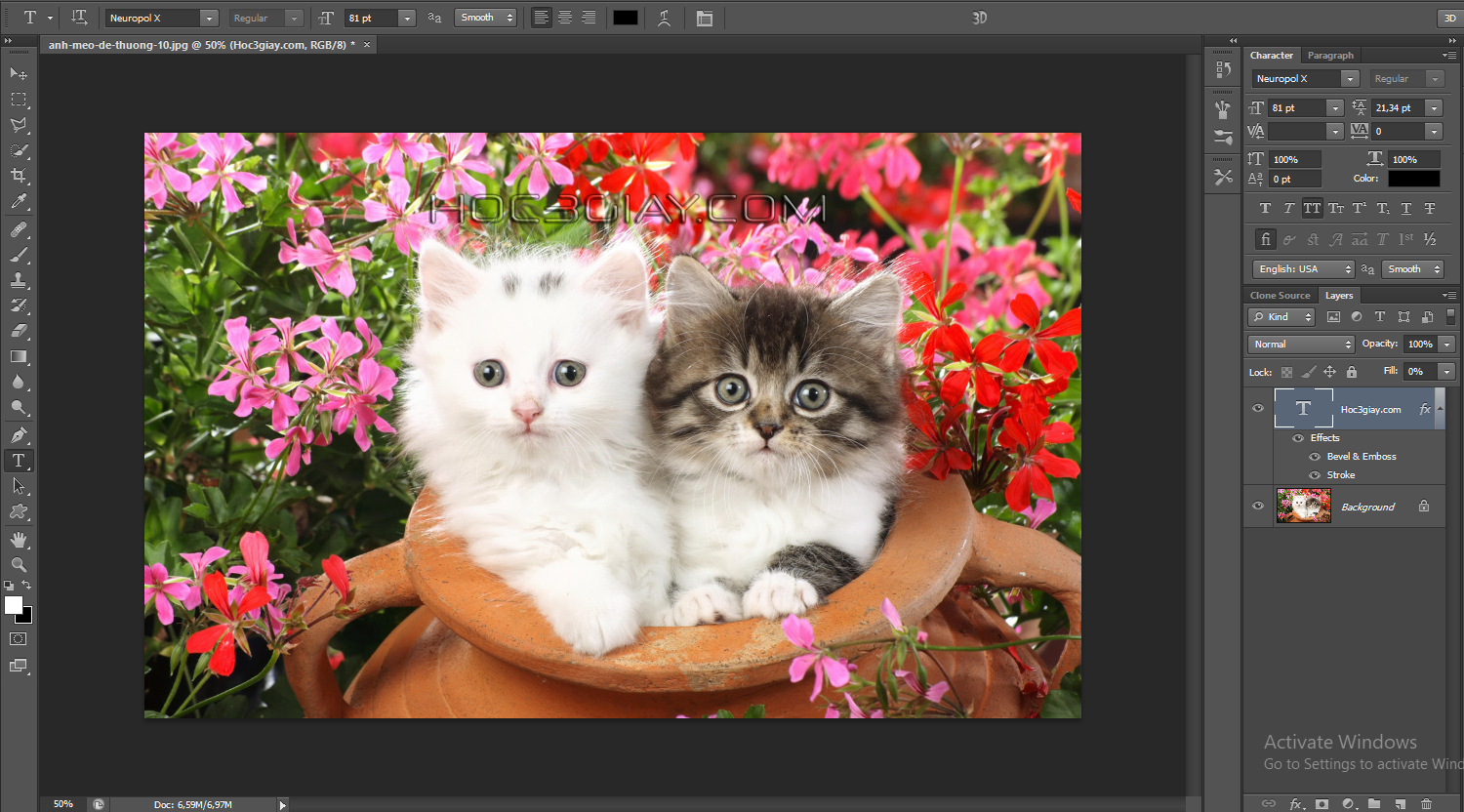This screenshot has width=1464, height=812.
Task: Switch to the Clone Source tab
Action: pos(1280,296)
